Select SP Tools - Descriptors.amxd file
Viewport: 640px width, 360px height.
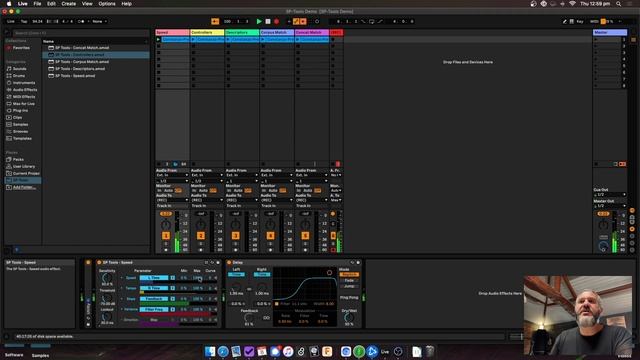point(80,69)
